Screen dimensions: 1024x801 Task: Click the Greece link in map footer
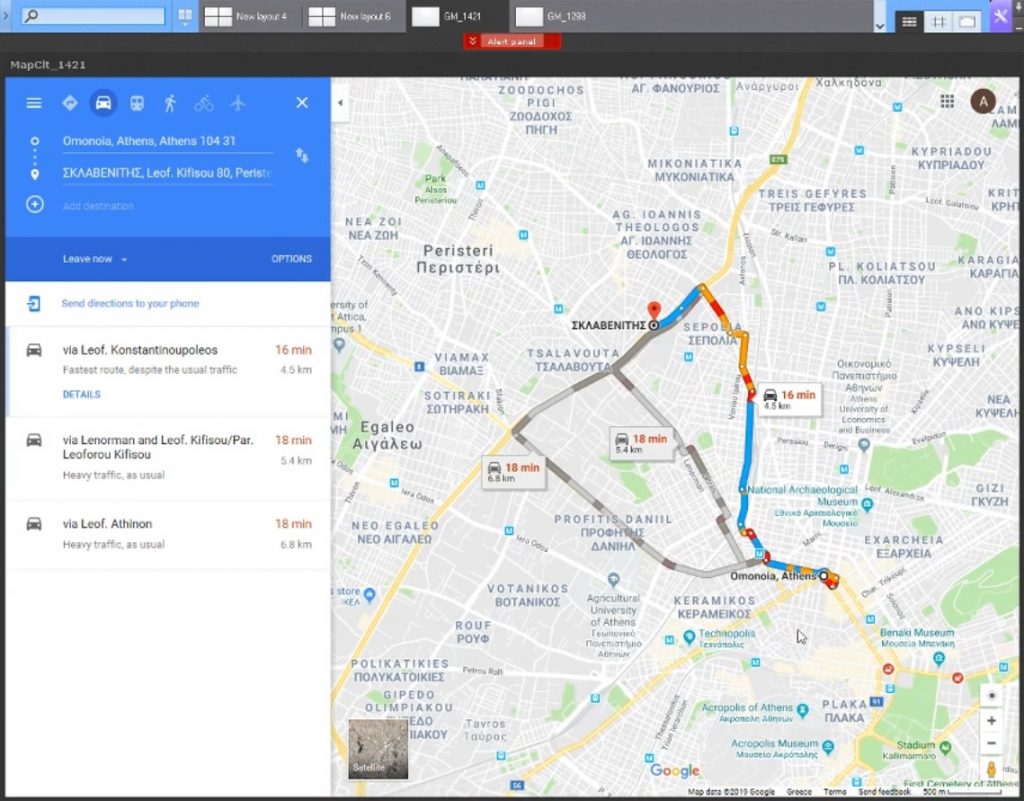[799, 792]
